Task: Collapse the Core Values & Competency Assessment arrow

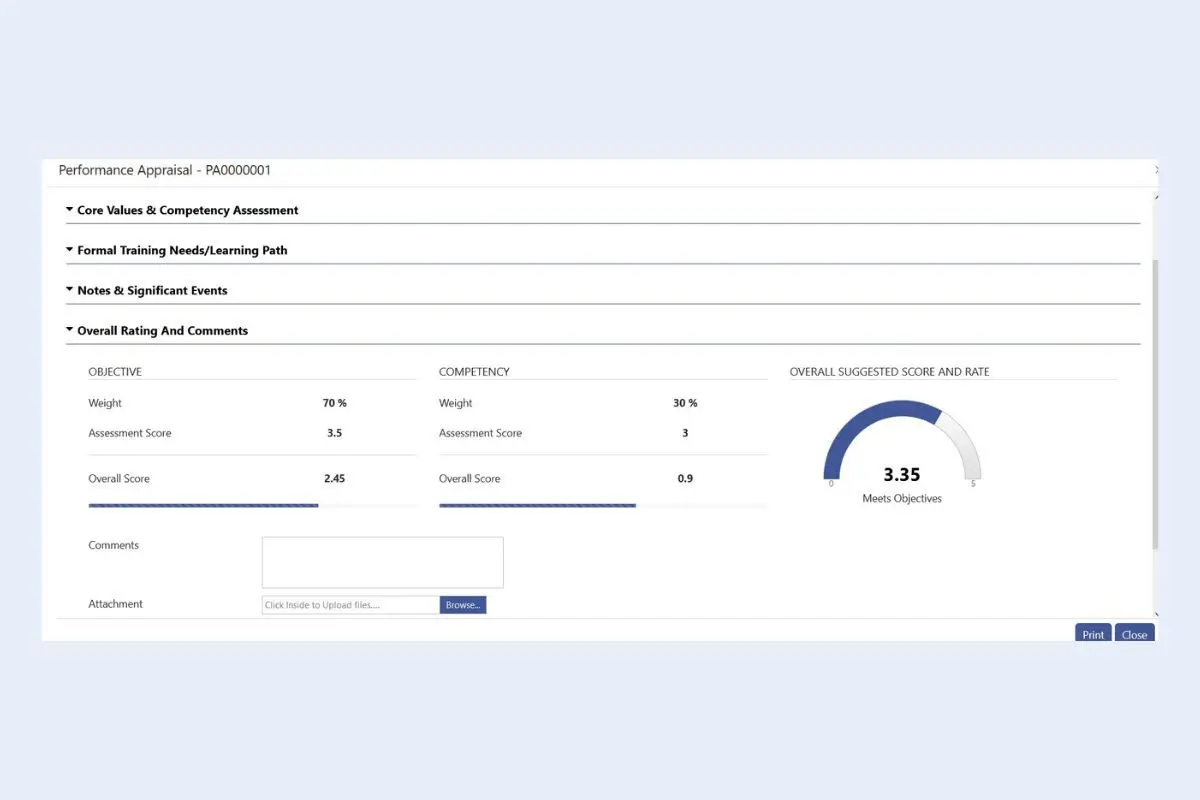Action: tap(70, 210)
